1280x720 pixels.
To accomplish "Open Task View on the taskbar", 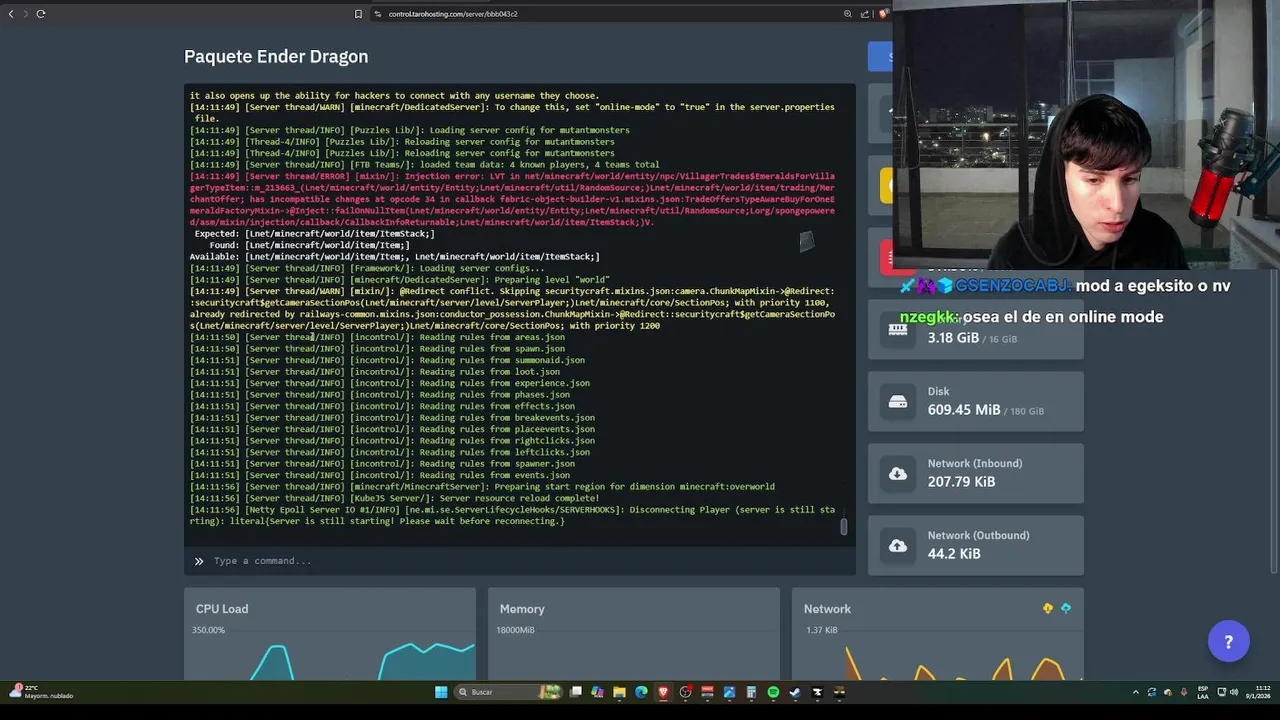I will tap(576, 692).
